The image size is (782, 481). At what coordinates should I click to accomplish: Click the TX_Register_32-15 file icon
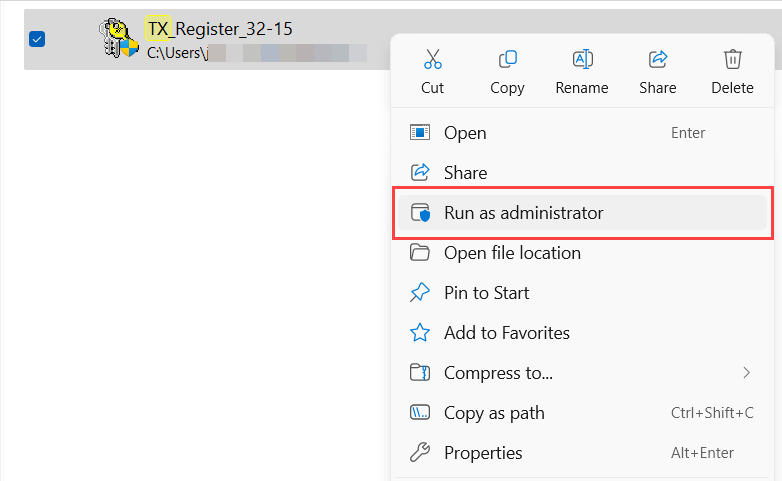tap(117, 40)
